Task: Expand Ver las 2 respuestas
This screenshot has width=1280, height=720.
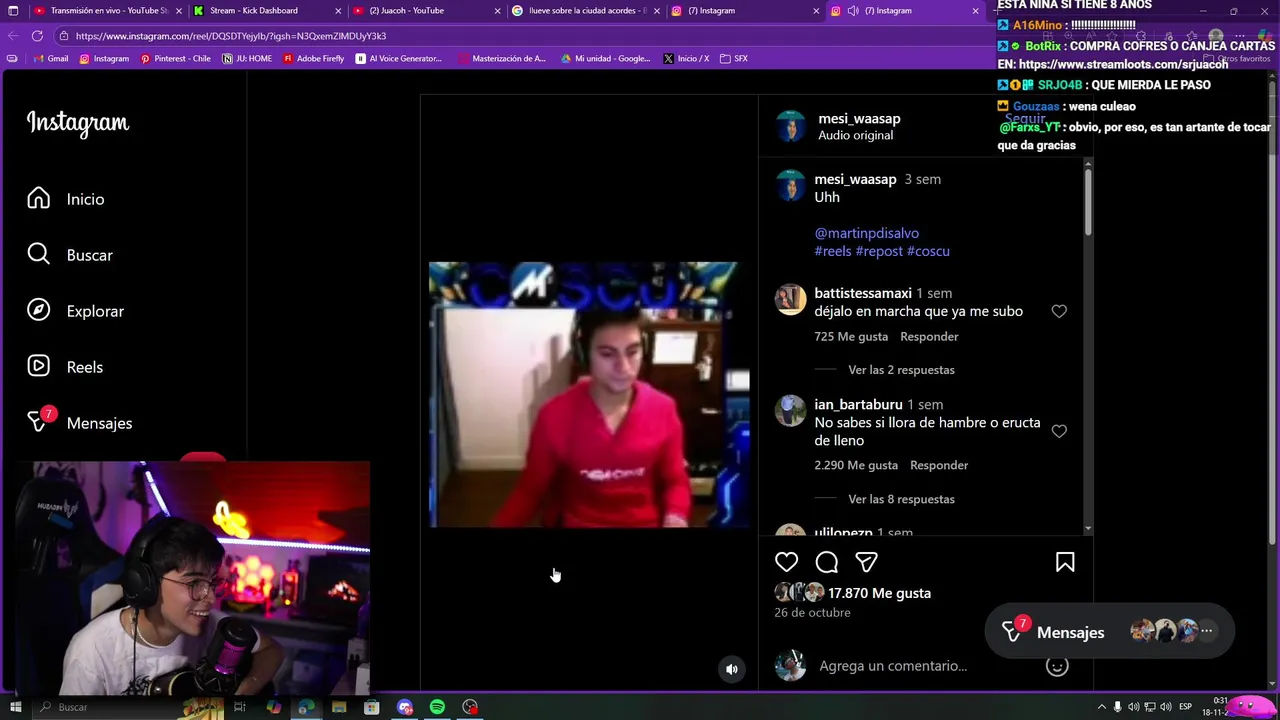Action: 901,370
